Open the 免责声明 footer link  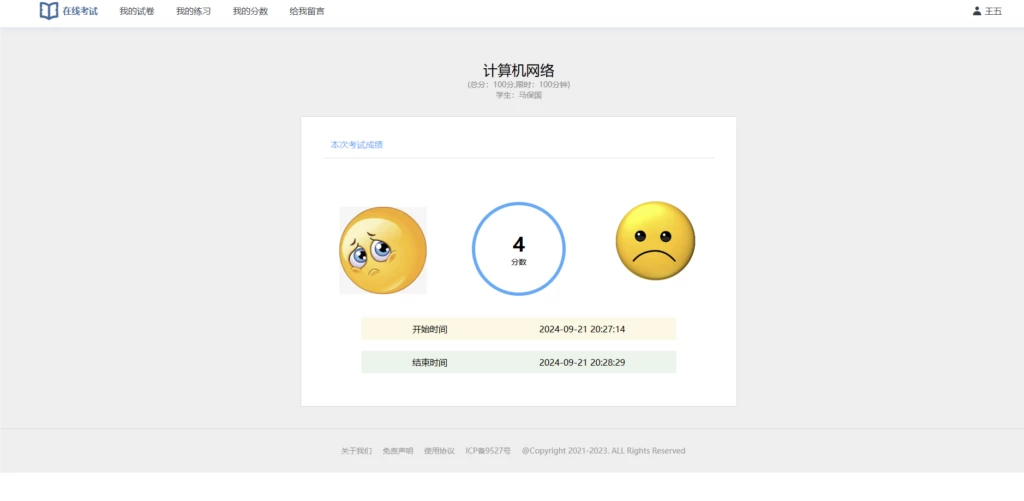[x=397, y=451]
